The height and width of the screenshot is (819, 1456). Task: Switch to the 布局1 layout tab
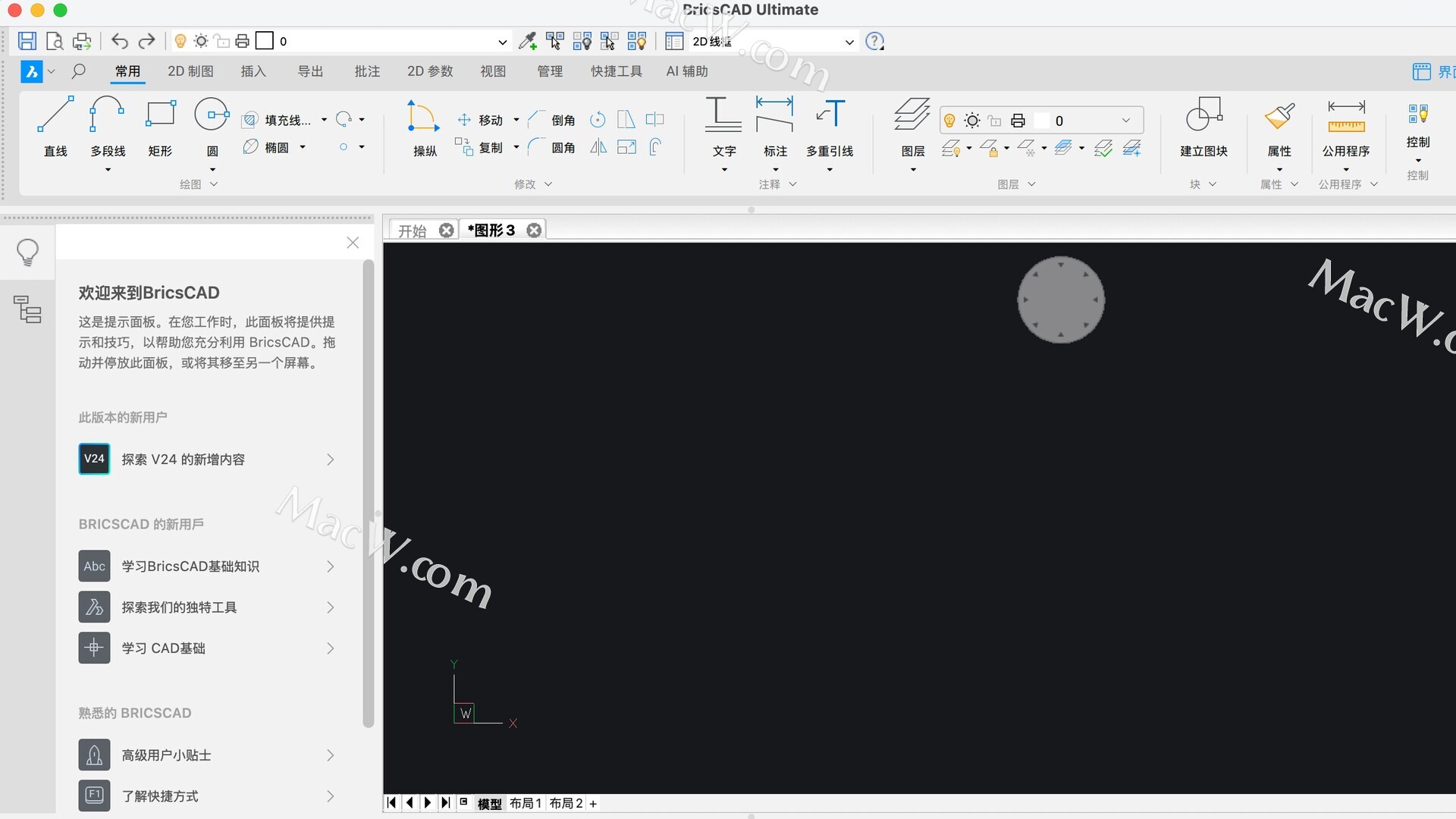(526, 803)
